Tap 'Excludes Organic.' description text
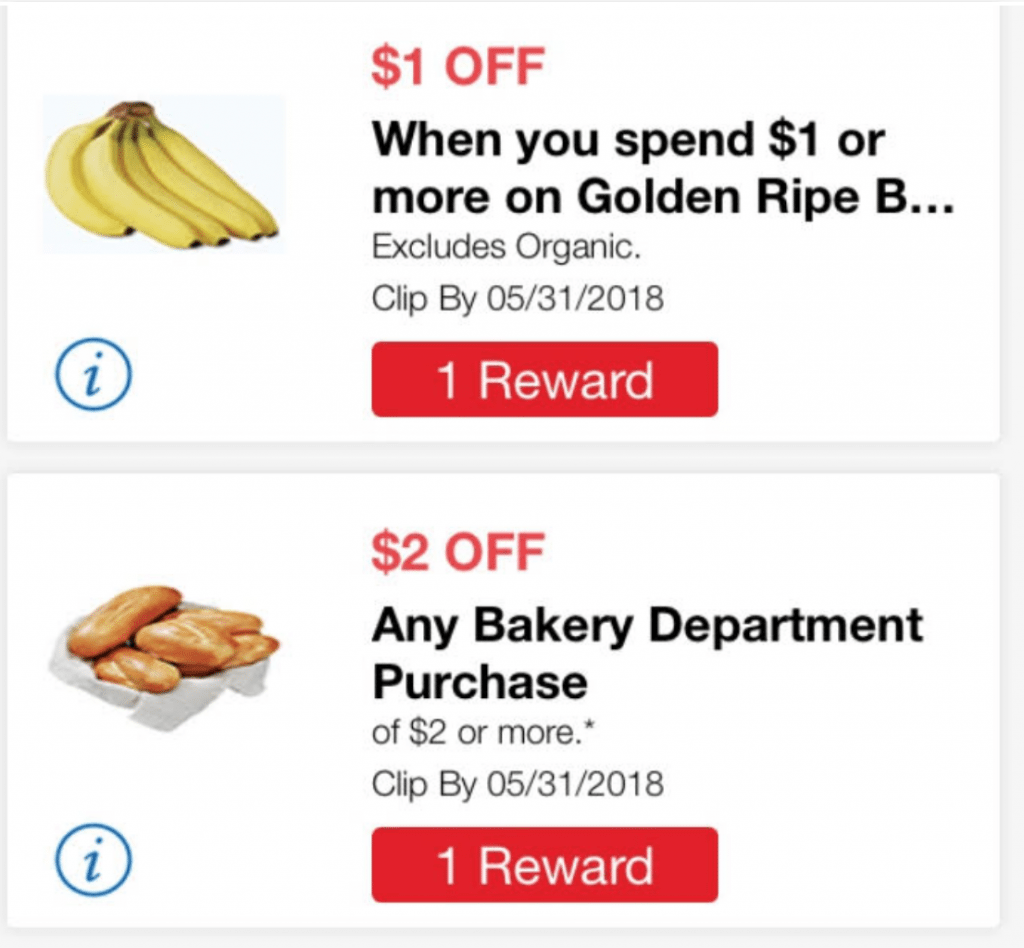The height and width of the screenshot is (948, 1024). pyautogui.click(x=506, y=247)
